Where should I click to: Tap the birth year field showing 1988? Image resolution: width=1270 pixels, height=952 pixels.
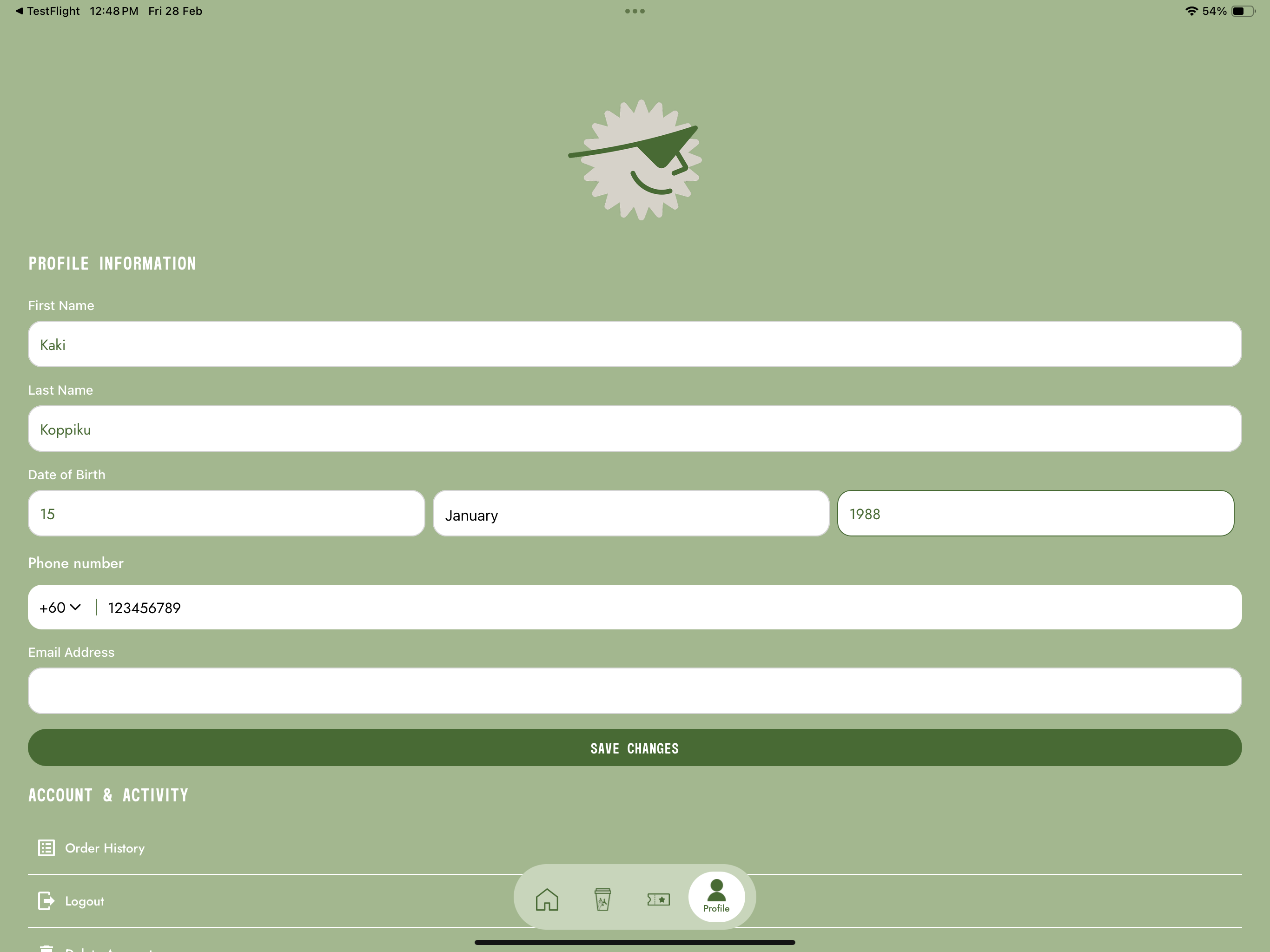pos(1035,514)
